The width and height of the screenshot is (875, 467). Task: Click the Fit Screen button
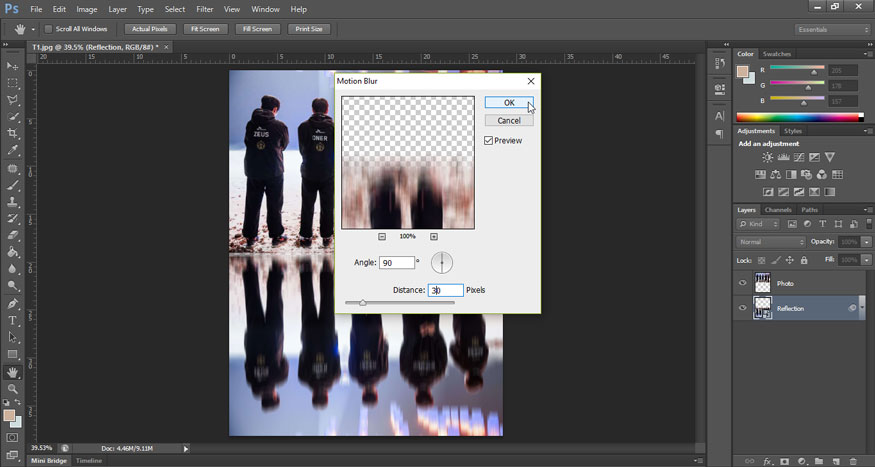206,29
